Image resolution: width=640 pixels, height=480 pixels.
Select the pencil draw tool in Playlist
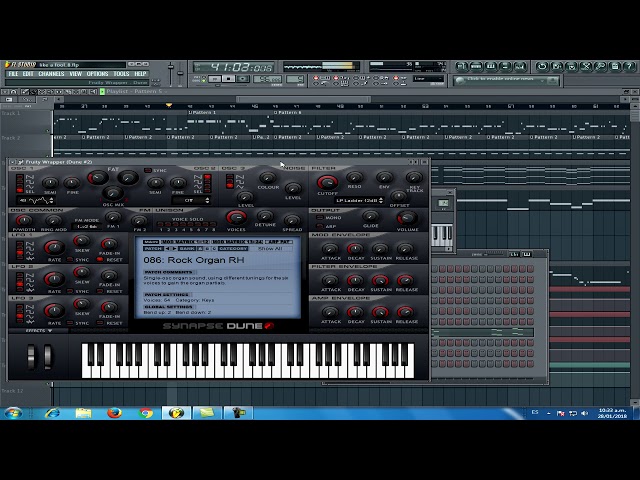(x=25, y=92)
